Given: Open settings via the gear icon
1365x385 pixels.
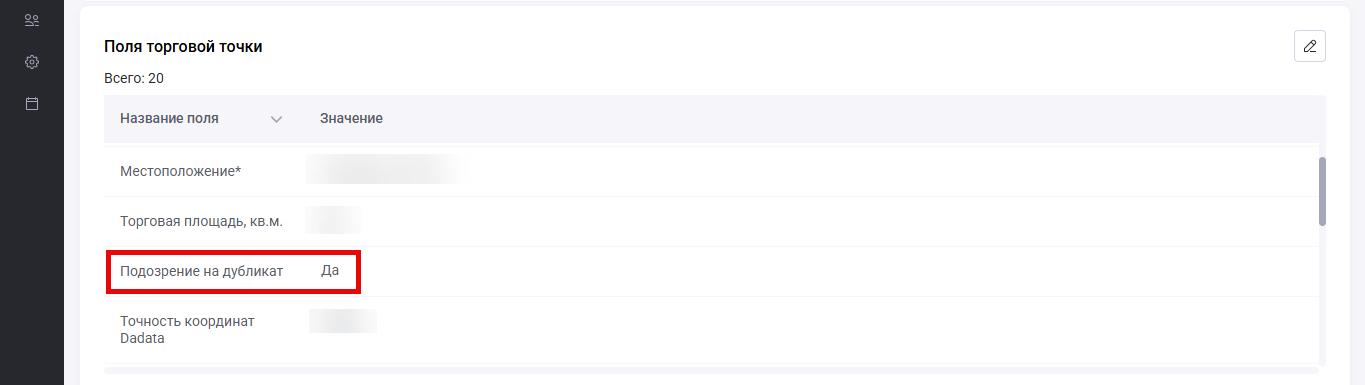Looking at the screenshot, I should coord(32,62).
